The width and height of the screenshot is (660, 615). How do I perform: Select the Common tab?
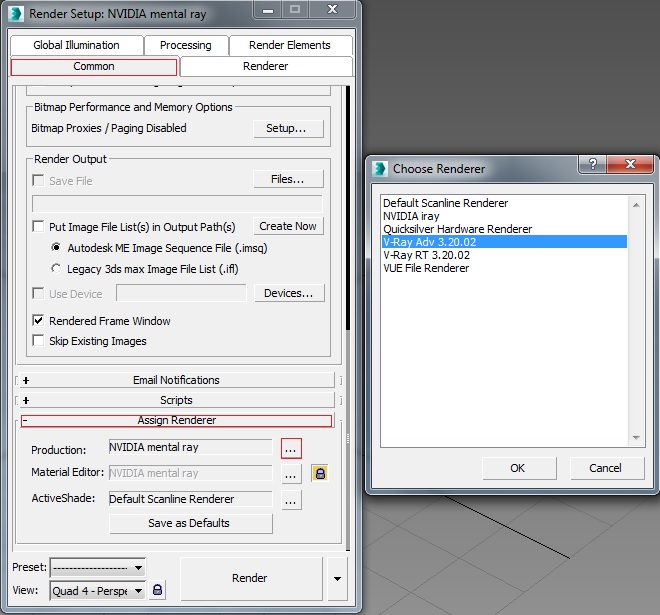[x=94, y=67]
